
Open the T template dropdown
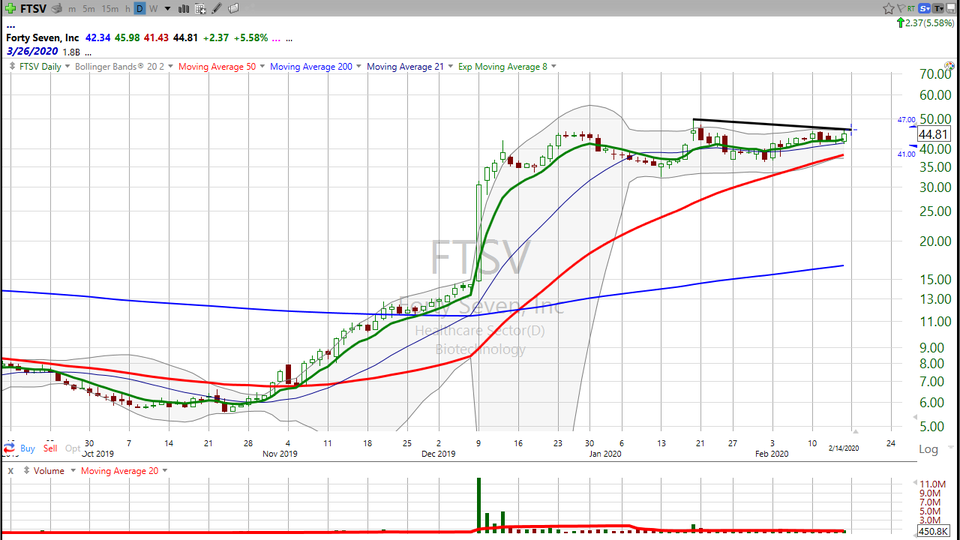coord(938,8)
